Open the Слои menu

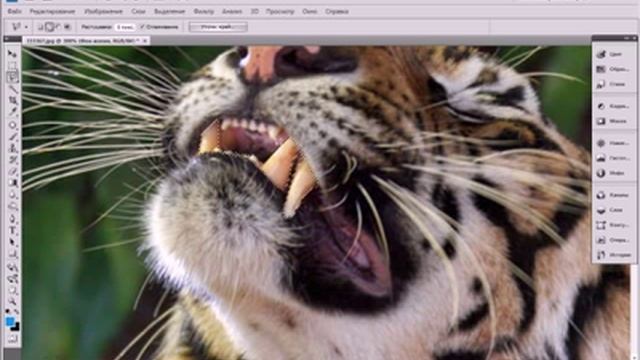tap(138, 11)
